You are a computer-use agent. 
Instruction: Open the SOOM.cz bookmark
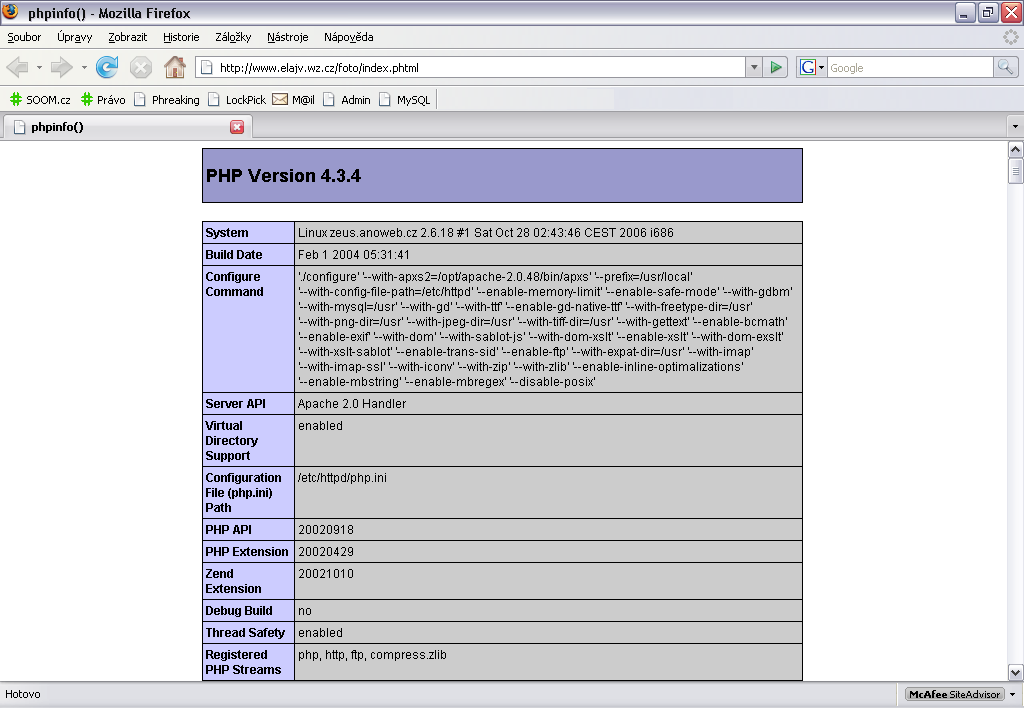40,100
